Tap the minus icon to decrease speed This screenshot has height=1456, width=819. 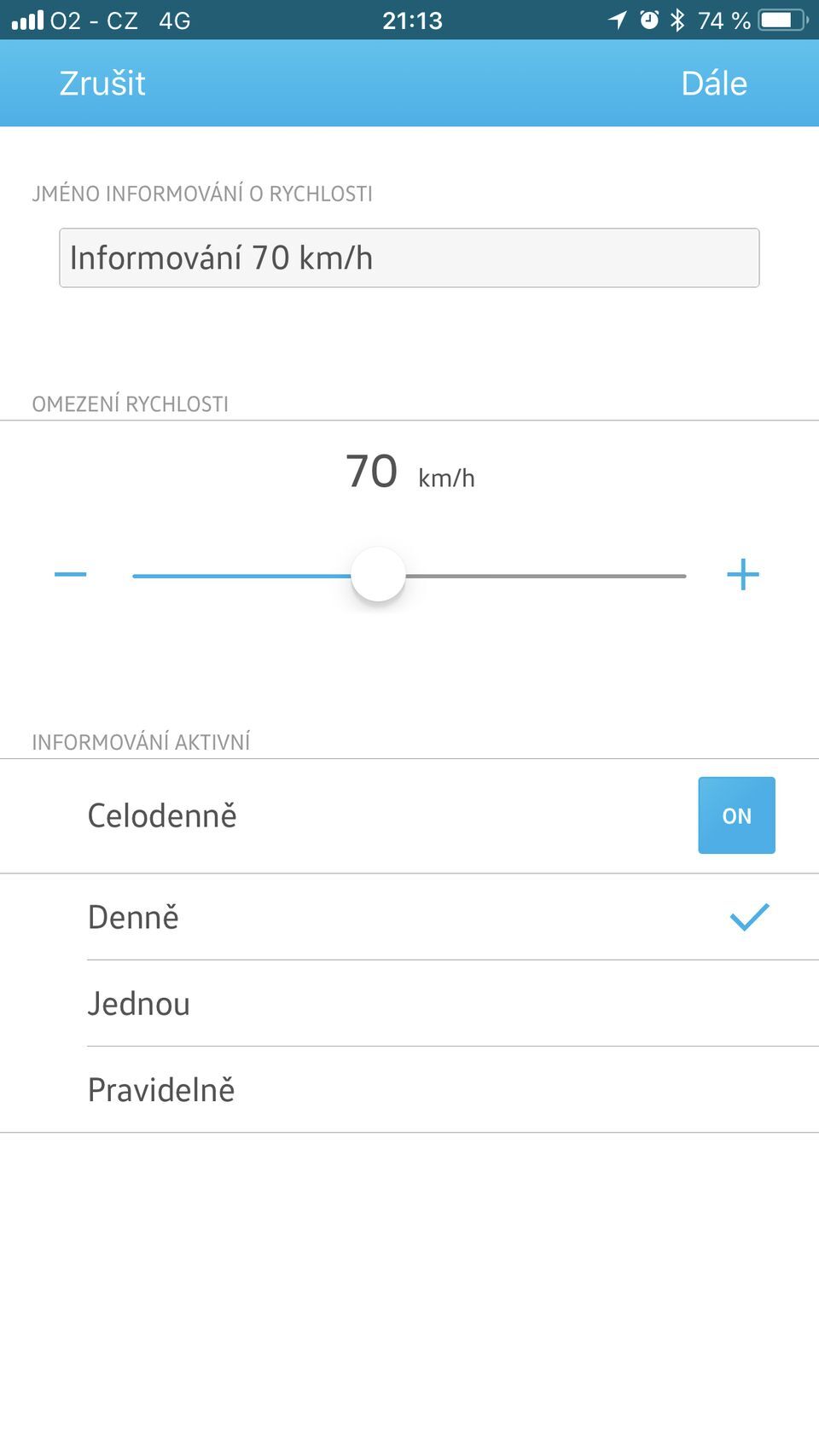pyautogui.click(x=70, y=575)
